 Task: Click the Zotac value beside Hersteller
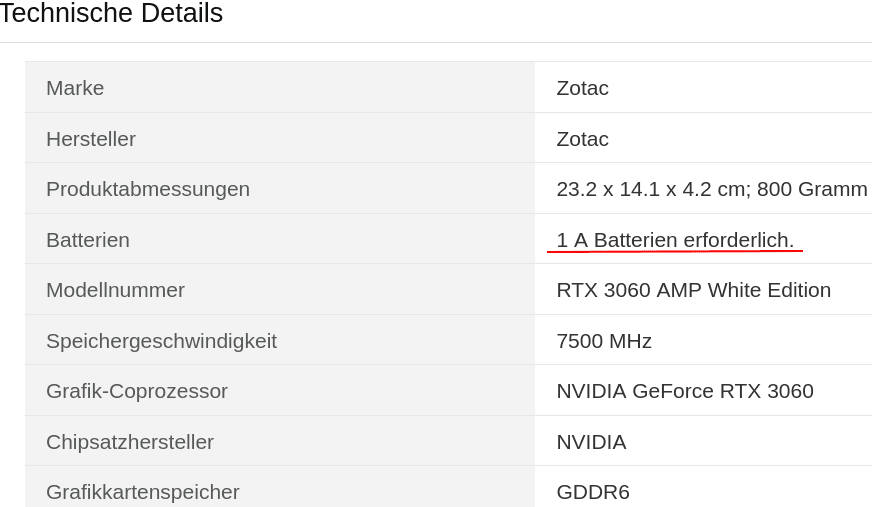(x=582, y=139)
